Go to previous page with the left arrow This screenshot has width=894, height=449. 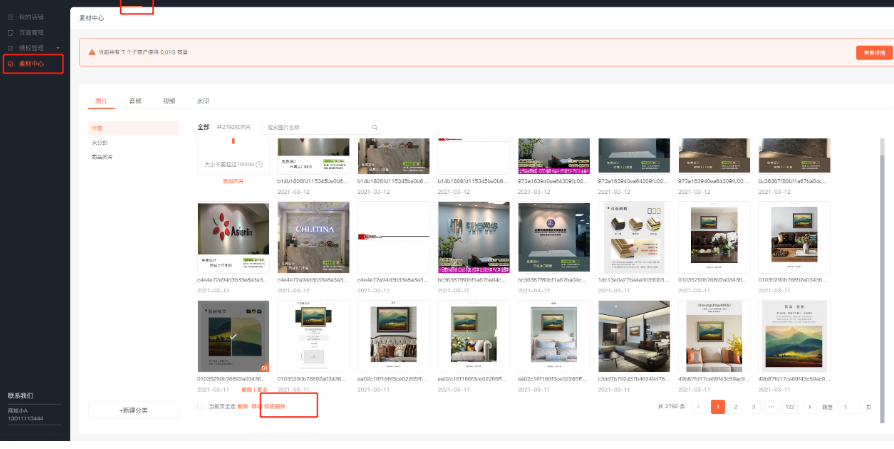pyautogui.click(x=697, y=407)
